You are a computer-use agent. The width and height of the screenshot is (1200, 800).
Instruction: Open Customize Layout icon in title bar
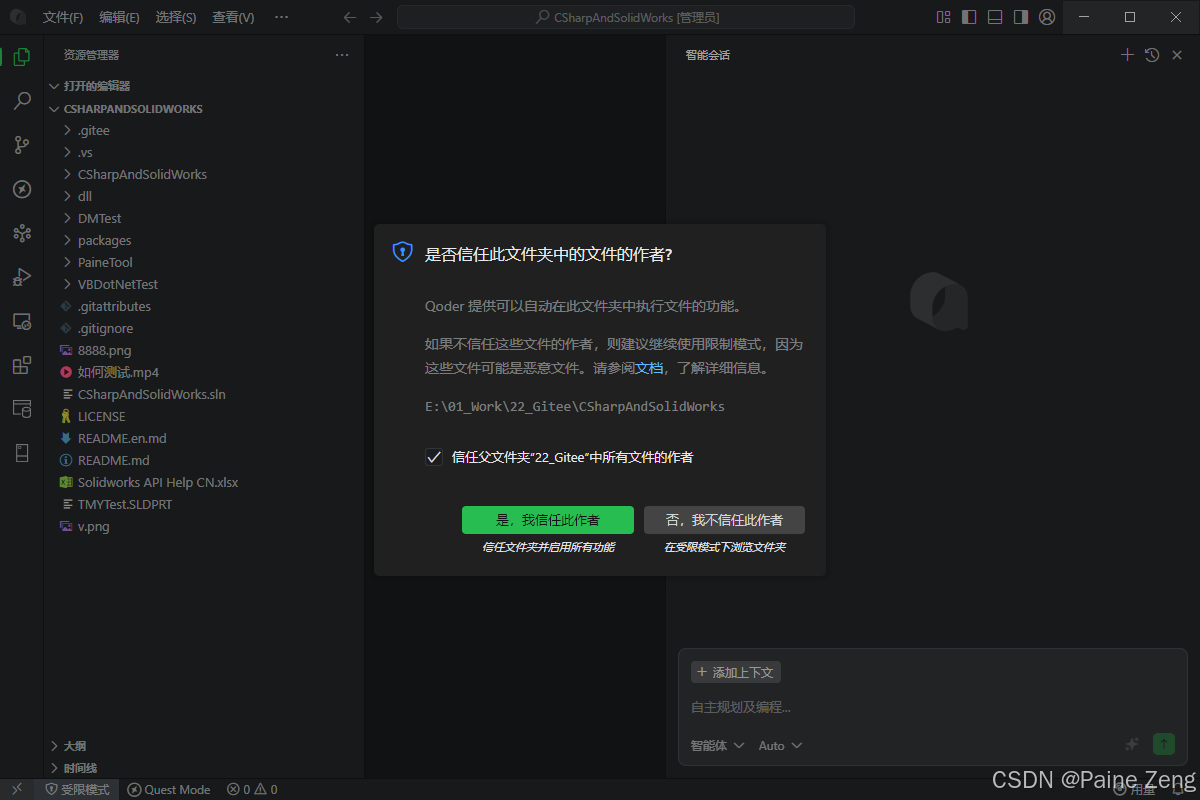pos(943,17)
